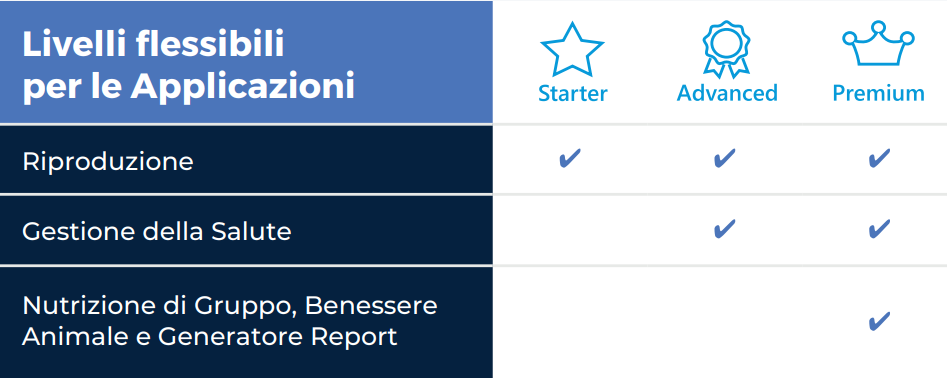Image resolution: width=947 pixels, height=378 pixels.
Task: Click the Premium checkmark in Nutrizione row
Action: 879,321
